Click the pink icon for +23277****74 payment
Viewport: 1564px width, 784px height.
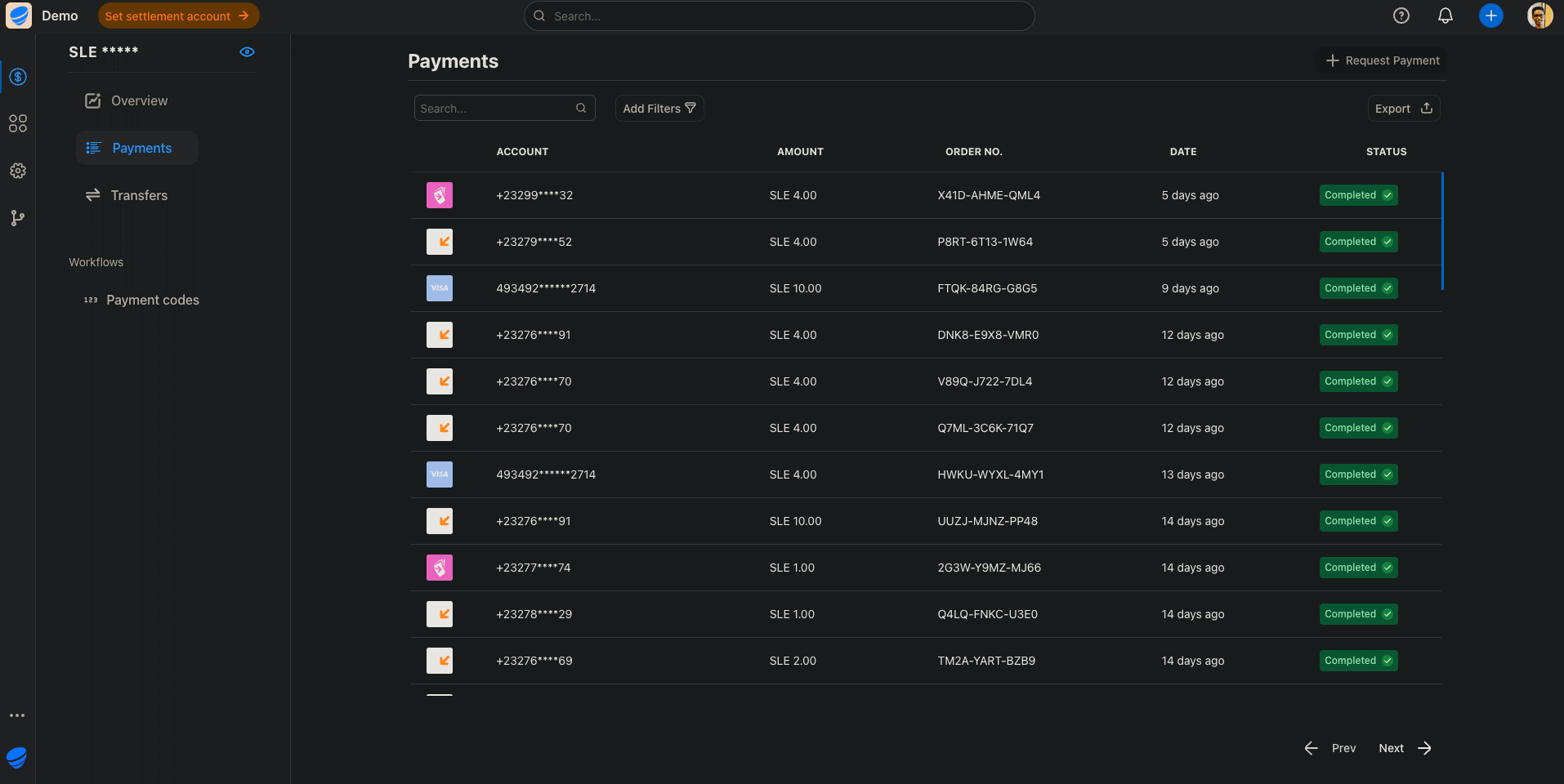click(440, 568)
